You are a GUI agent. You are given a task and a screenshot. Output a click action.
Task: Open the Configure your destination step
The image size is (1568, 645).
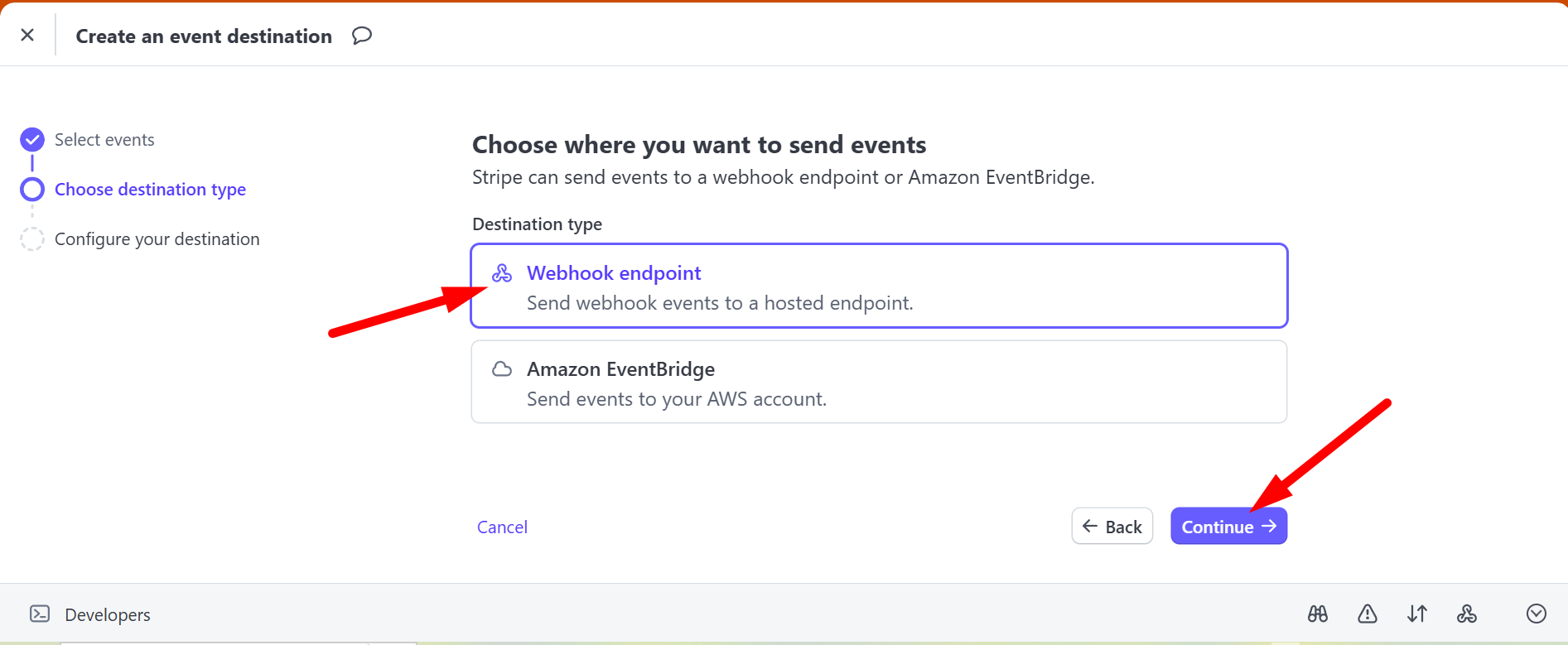point(157,239)
